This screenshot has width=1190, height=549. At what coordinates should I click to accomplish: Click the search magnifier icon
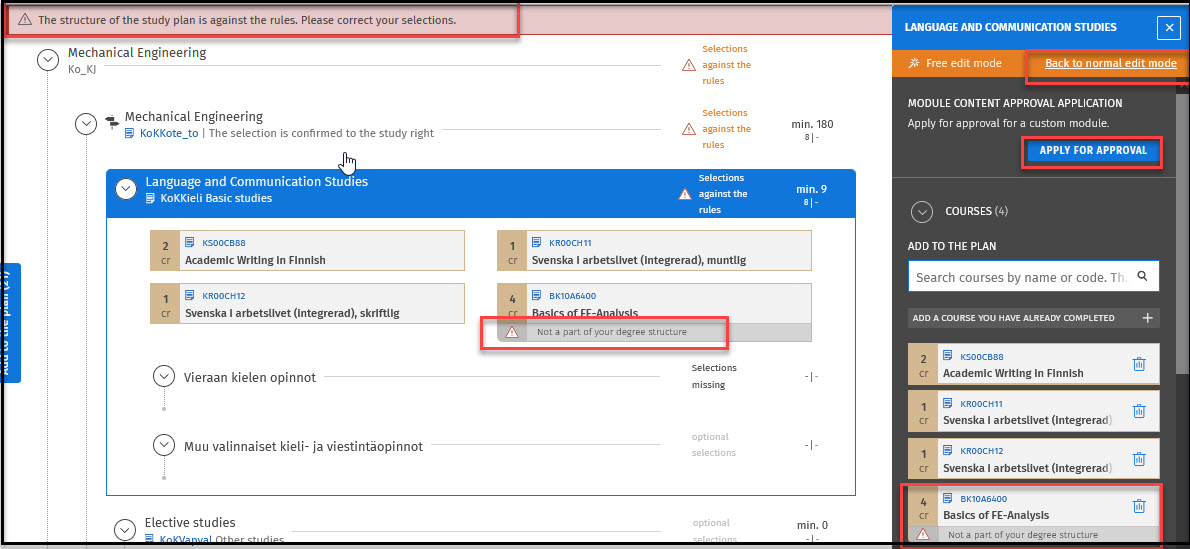coord(1142,277)
